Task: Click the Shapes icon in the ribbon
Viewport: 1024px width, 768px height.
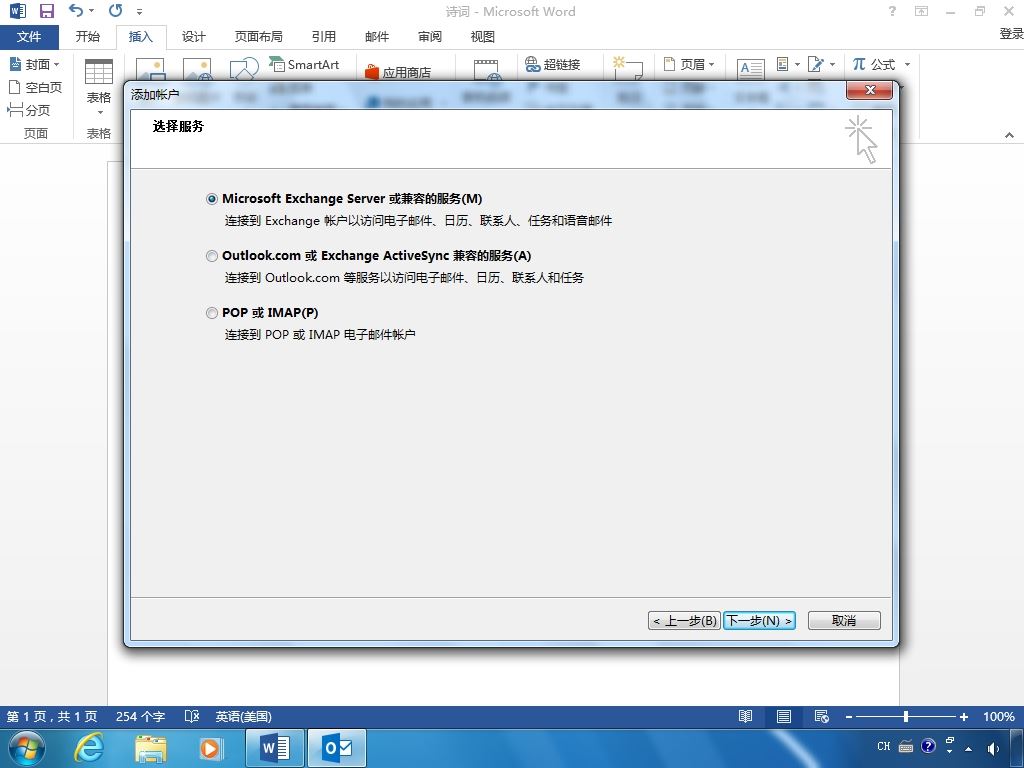Action: tap(244, 69)
